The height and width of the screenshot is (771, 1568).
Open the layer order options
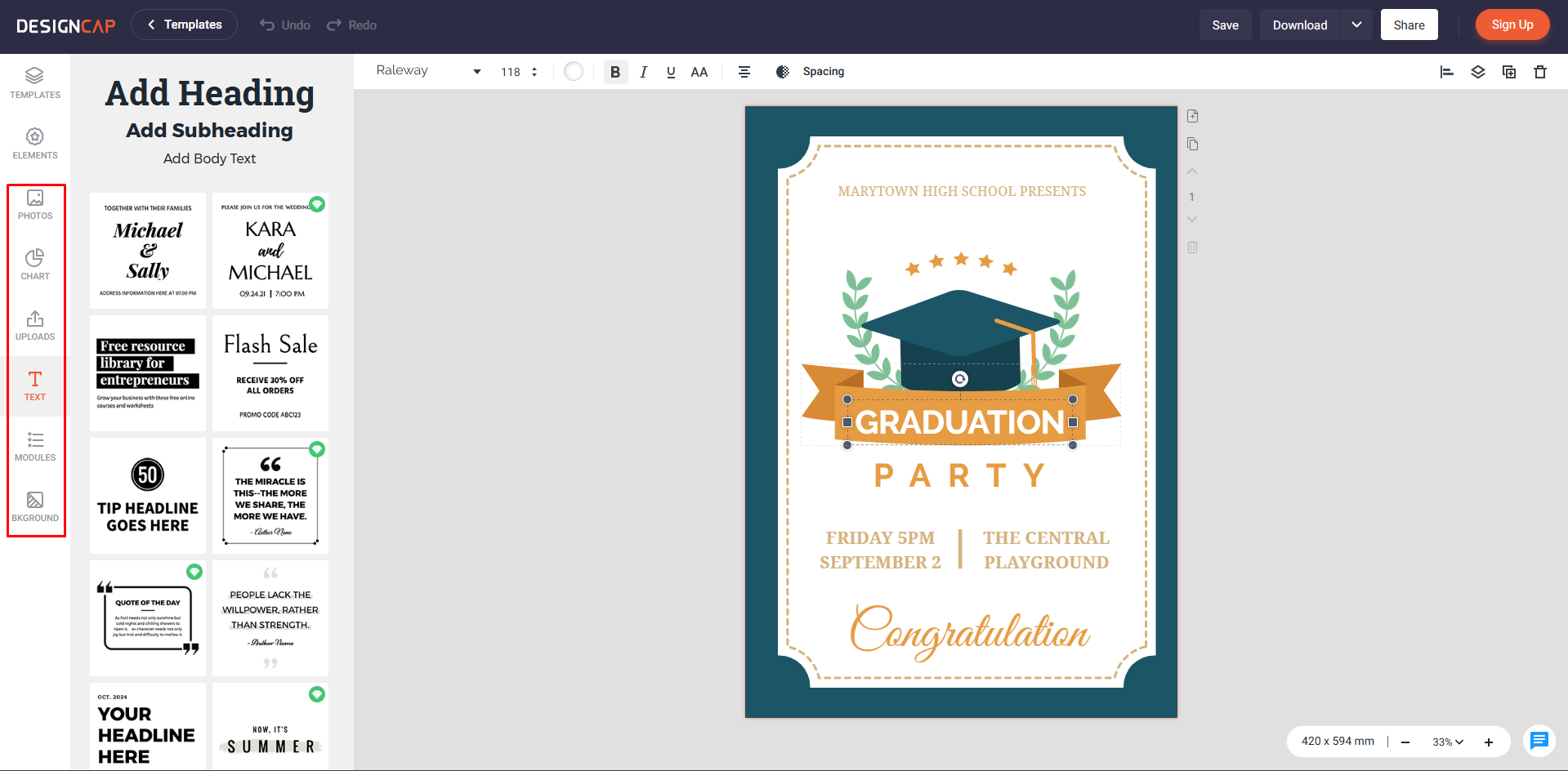point(1478,72)
